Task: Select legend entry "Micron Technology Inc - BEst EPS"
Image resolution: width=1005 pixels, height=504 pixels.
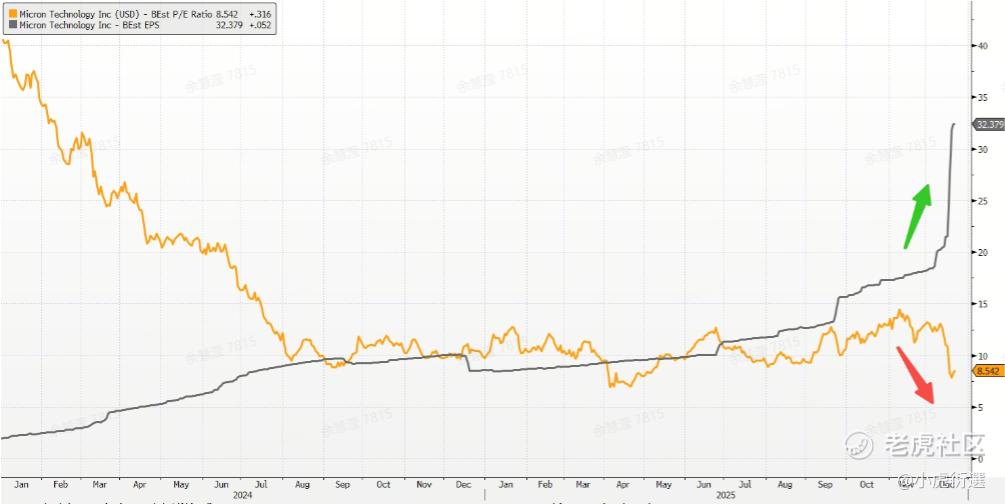Action: tap(89, 25)
